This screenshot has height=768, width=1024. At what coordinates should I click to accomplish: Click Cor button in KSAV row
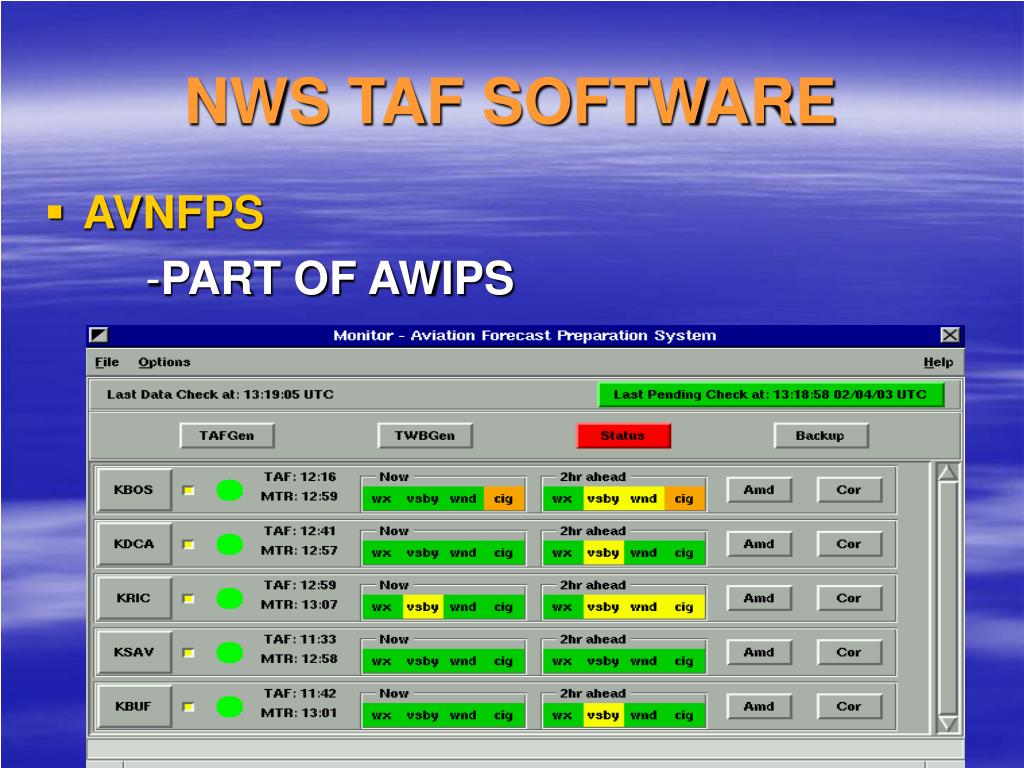(x=849, y=652)
